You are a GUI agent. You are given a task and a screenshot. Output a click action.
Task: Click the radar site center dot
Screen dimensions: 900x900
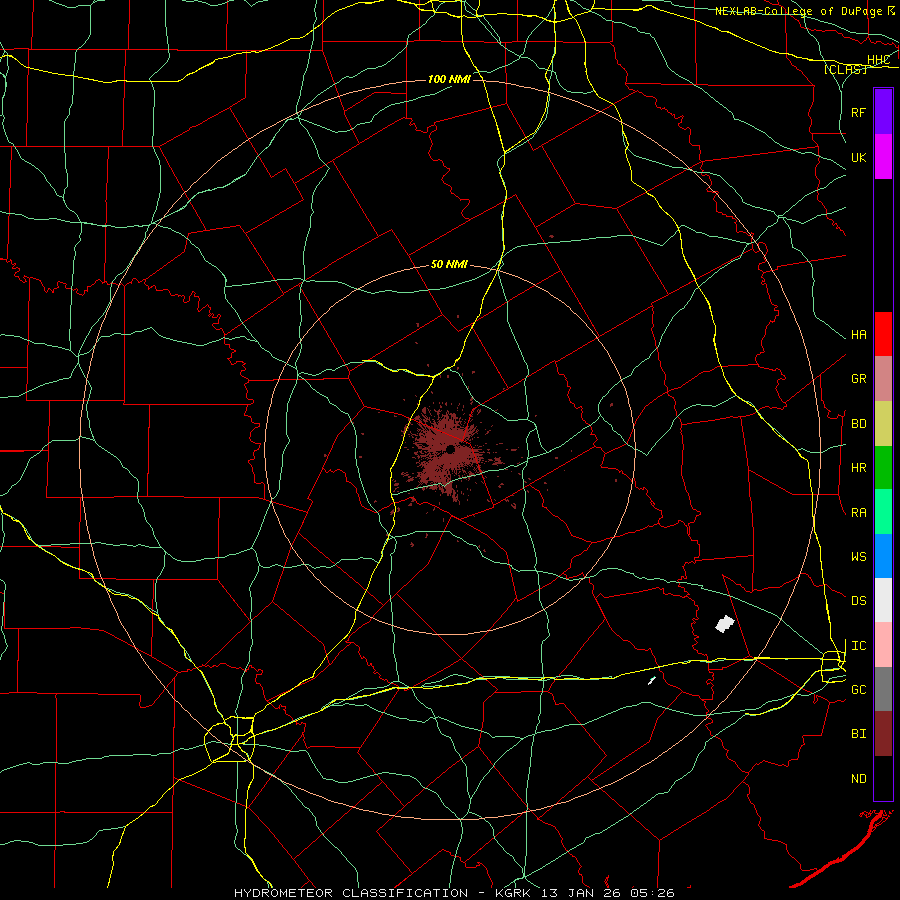pyautogui.click(x=451, y=449)
